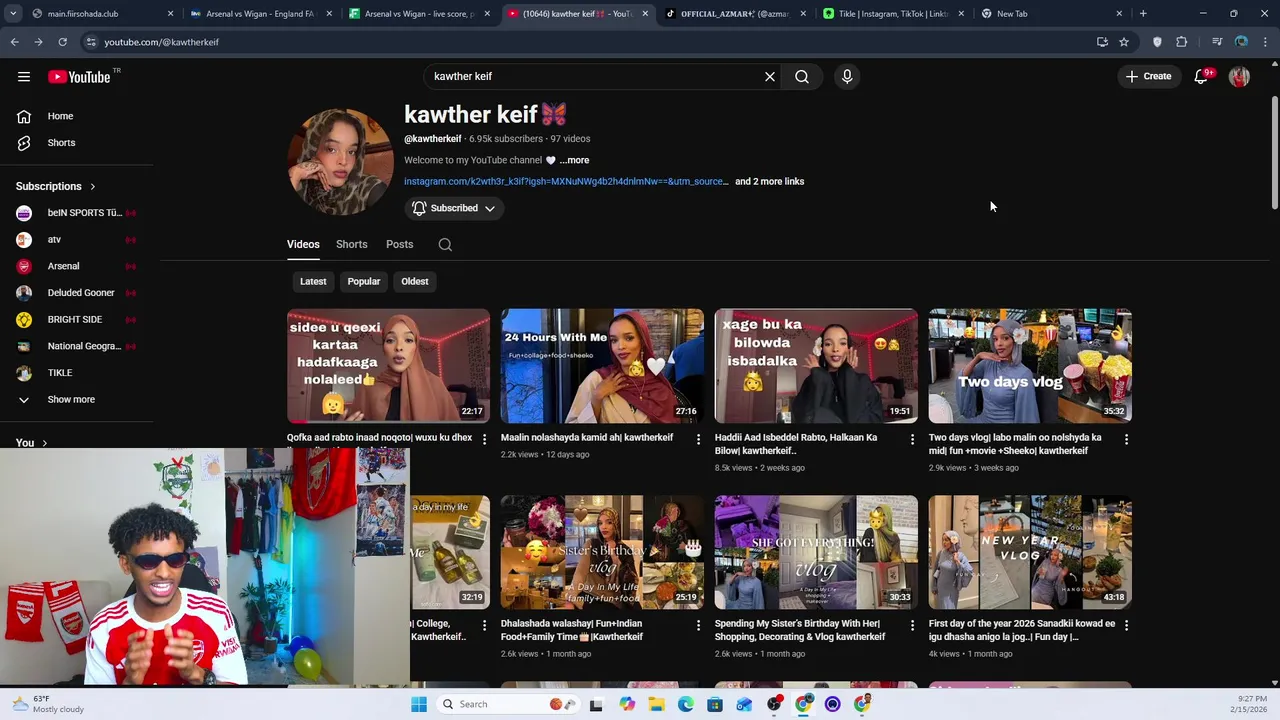1280x720 pixels.
Task: Select the Latest filter chip
Action: 313,282
